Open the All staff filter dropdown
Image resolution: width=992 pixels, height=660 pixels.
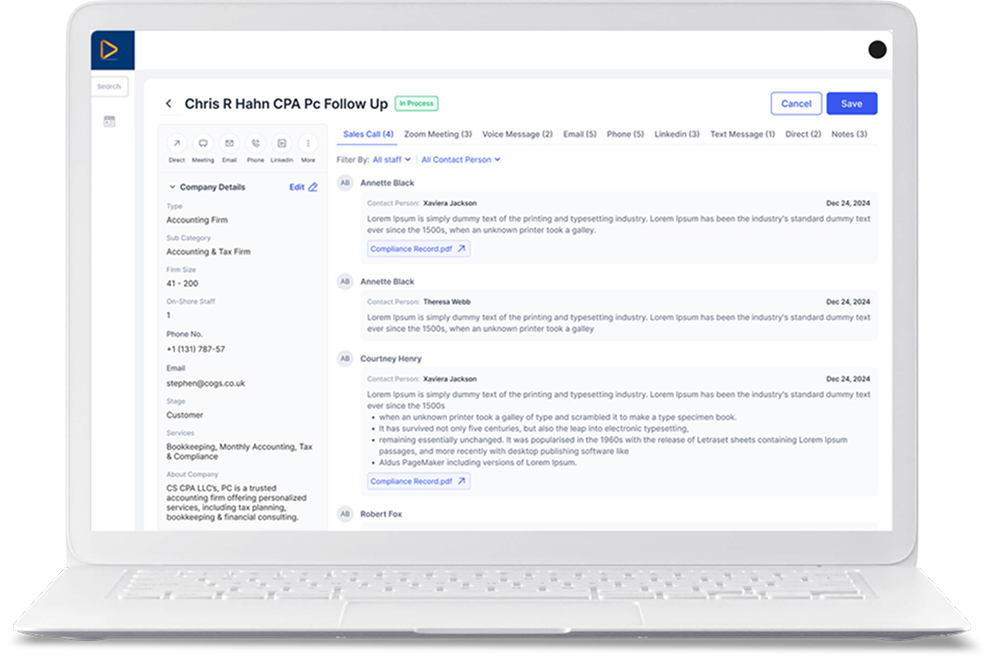(x=392, y=159)
